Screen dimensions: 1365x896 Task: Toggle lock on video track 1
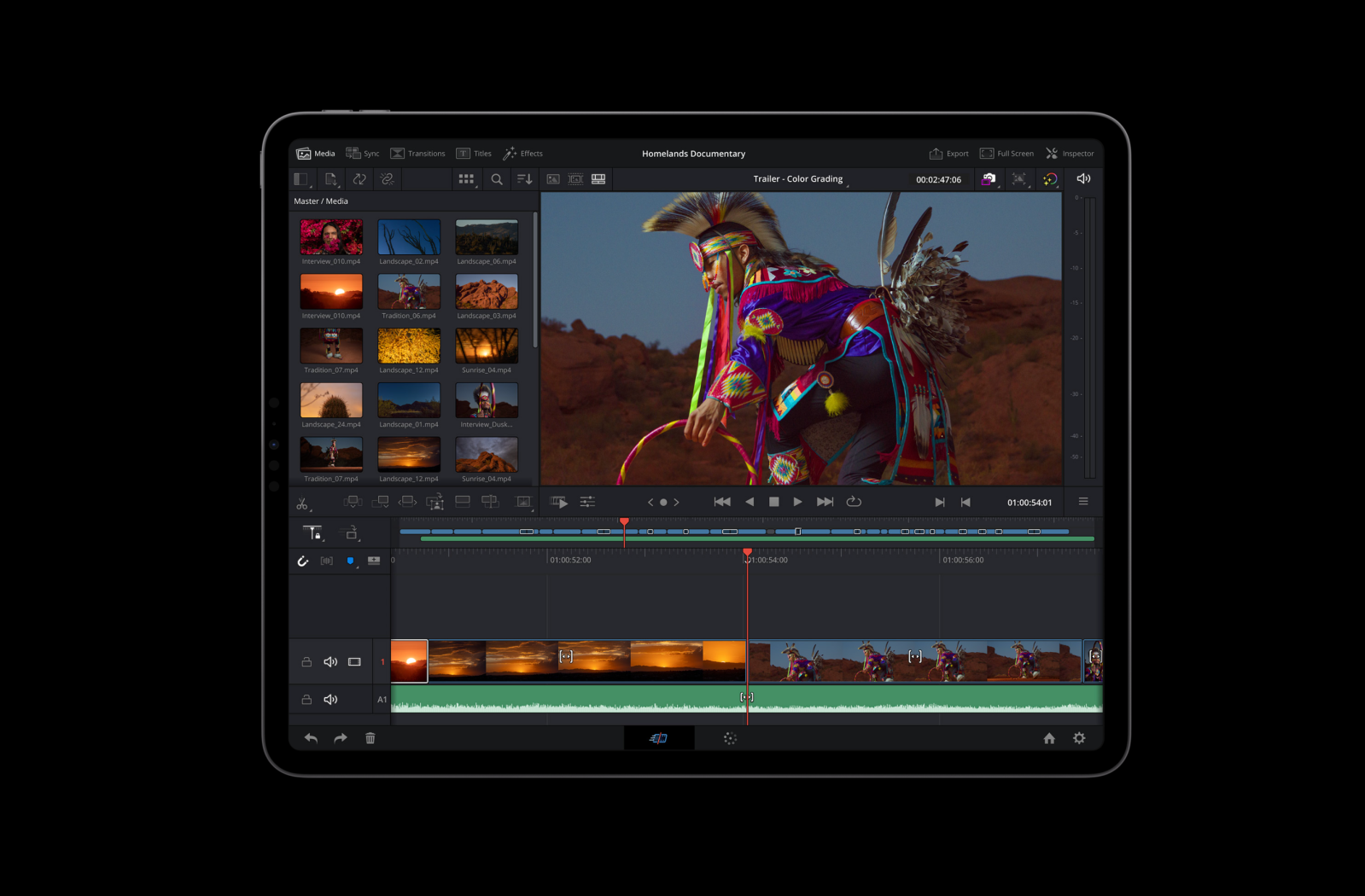click(306, 662)
